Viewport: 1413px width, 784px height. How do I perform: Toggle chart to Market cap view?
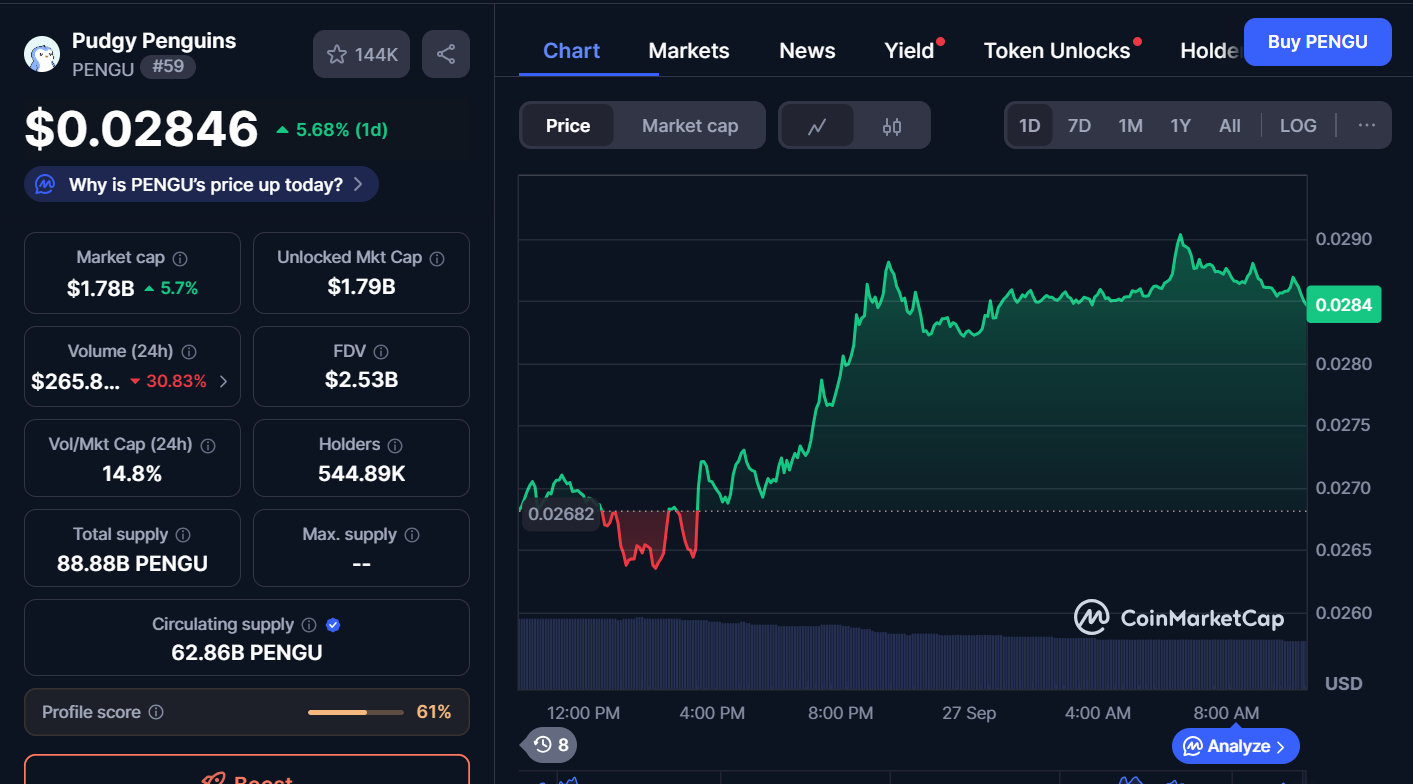pyautogui.click(x=690, y=126)
